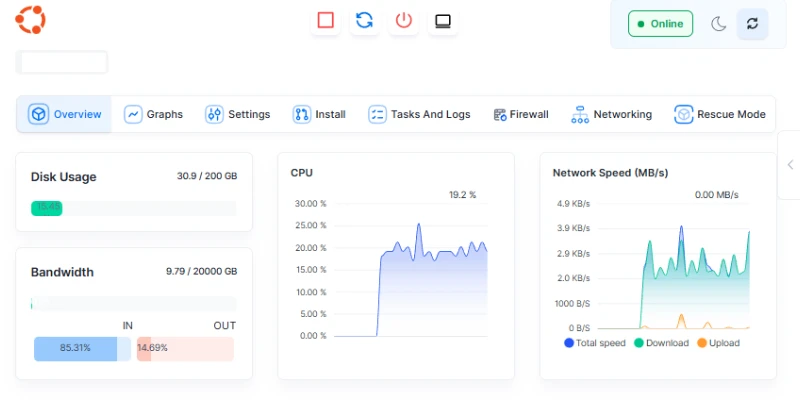Click the 30.9 / 200 GB value
Image resolution: width=800 pixels, height=400 pixels.
(x=207, y=176)
